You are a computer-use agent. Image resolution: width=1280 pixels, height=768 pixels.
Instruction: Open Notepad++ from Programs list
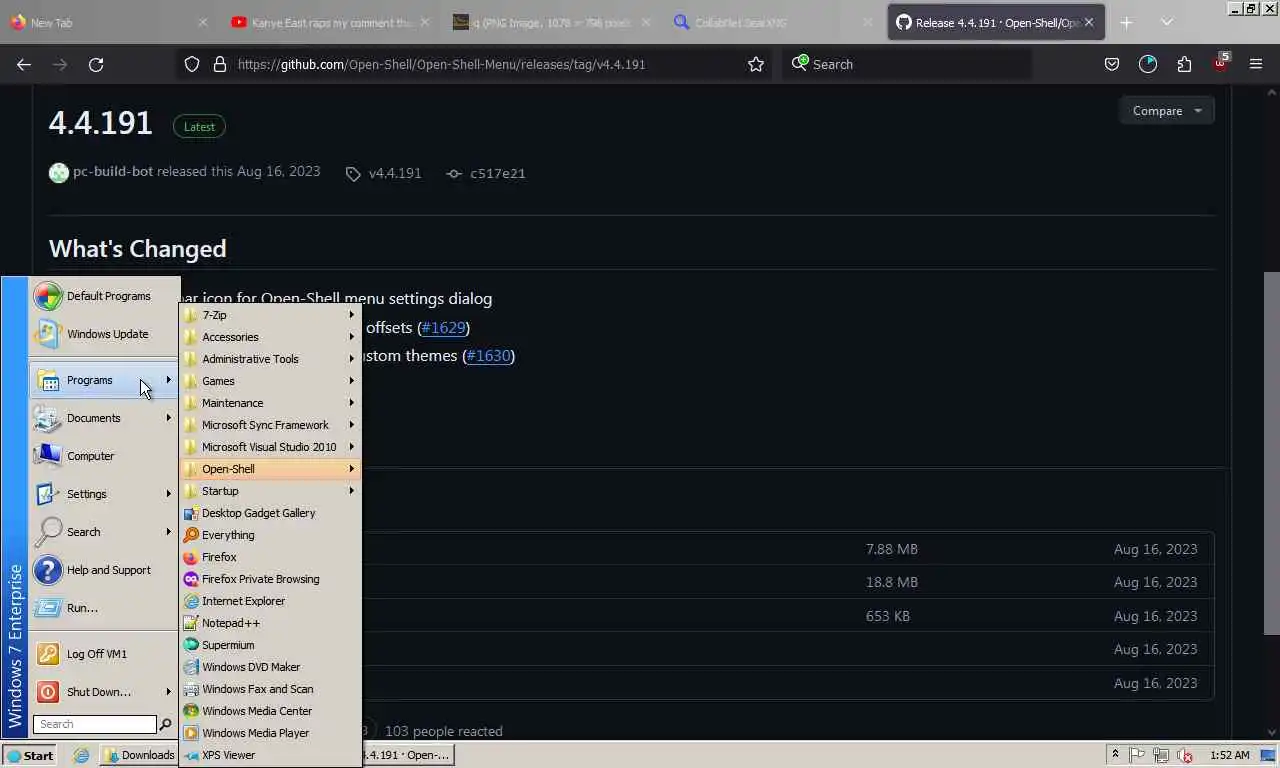click(270, 623)
